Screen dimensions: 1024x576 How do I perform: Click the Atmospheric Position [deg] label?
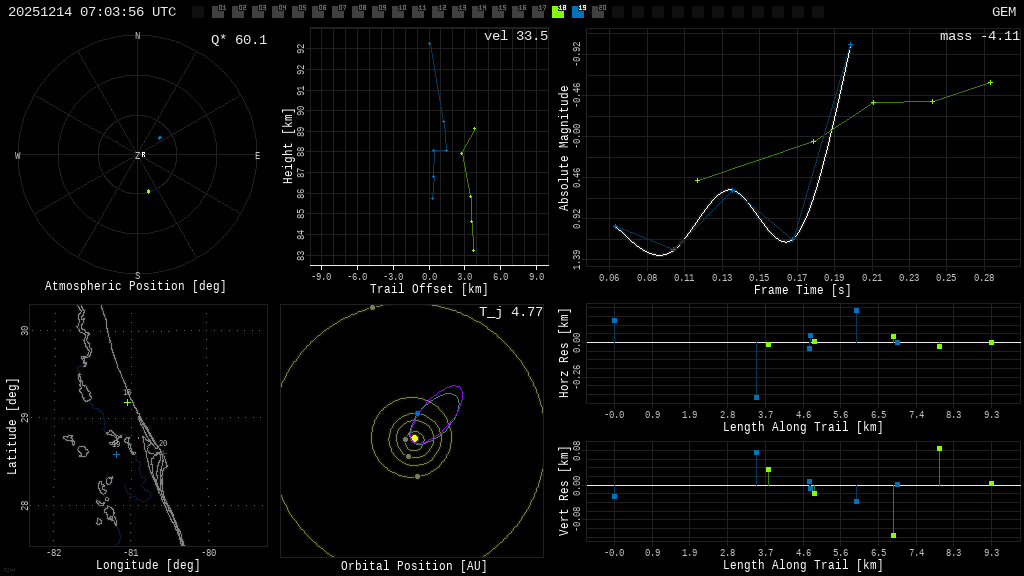(135, 286)
